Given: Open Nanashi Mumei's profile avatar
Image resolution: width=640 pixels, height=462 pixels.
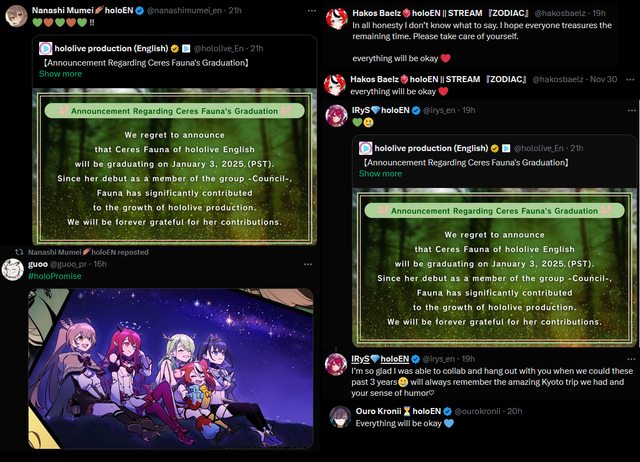Looking at the screenshot, I should pos(16,16).
